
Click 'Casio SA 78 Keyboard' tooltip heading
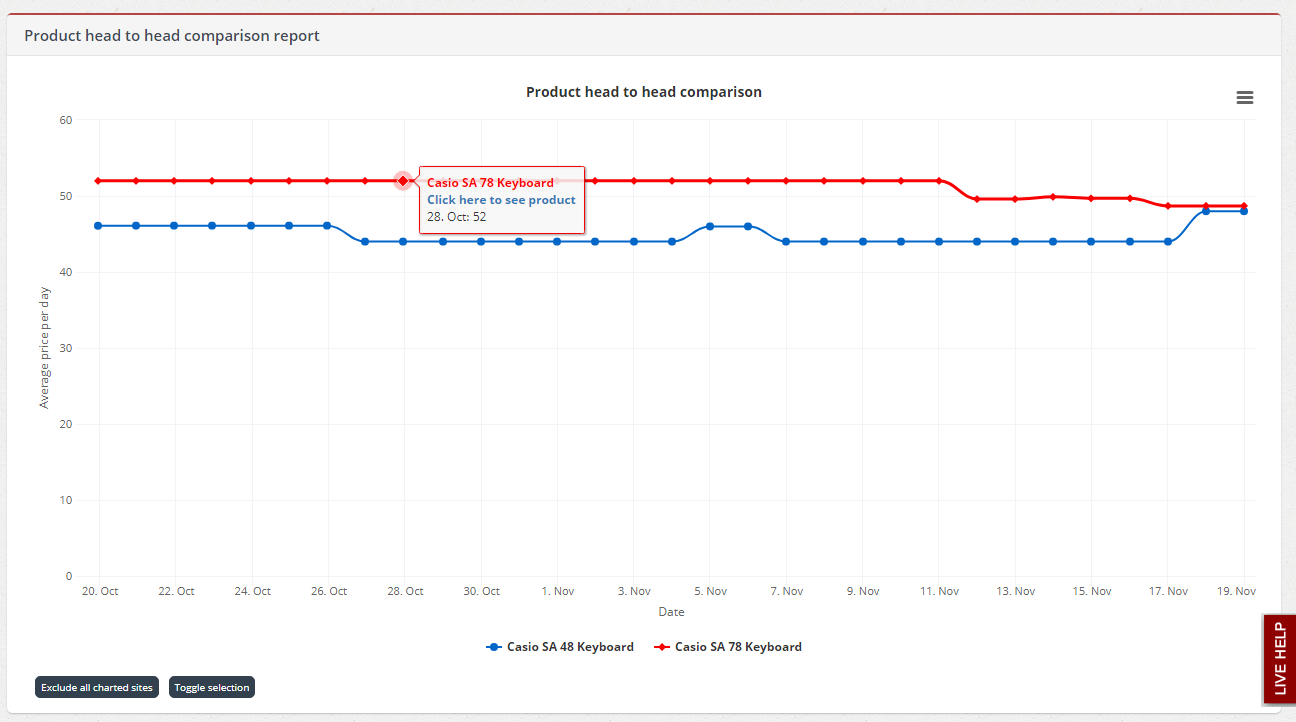coord(490,183)
